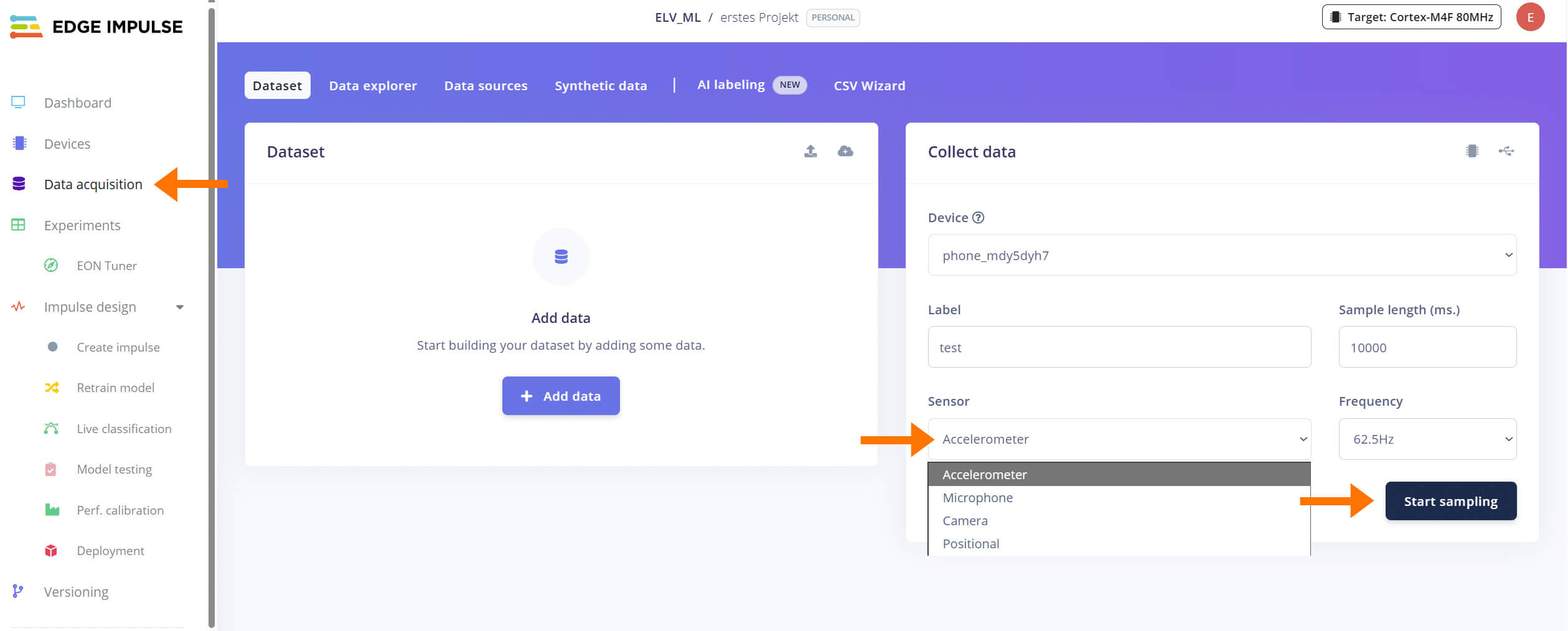
Task: Open the erstes Projekt breadcrumb link
Action: point(759,17)
